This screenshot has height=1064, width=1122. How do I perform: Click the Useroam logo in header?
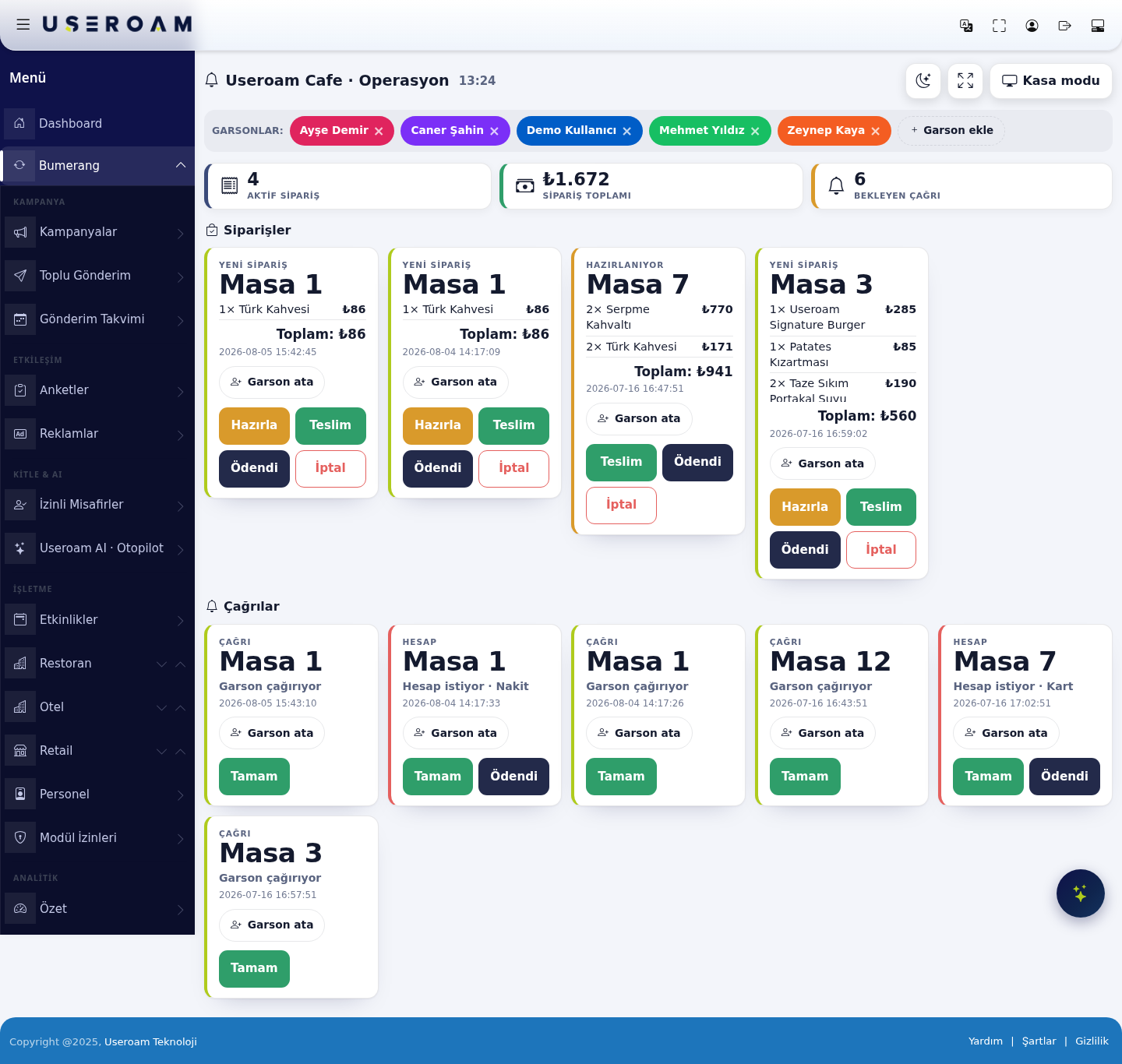[x=118, y=24]
